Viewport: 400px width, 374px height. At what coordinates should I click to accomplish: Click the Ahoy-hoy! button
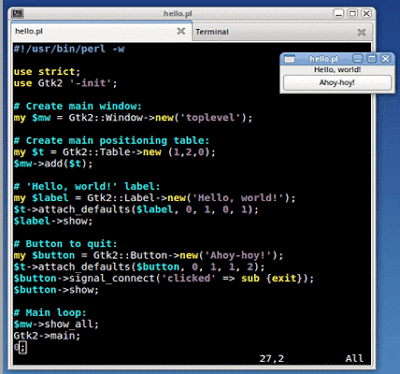(x=337, y=83)
